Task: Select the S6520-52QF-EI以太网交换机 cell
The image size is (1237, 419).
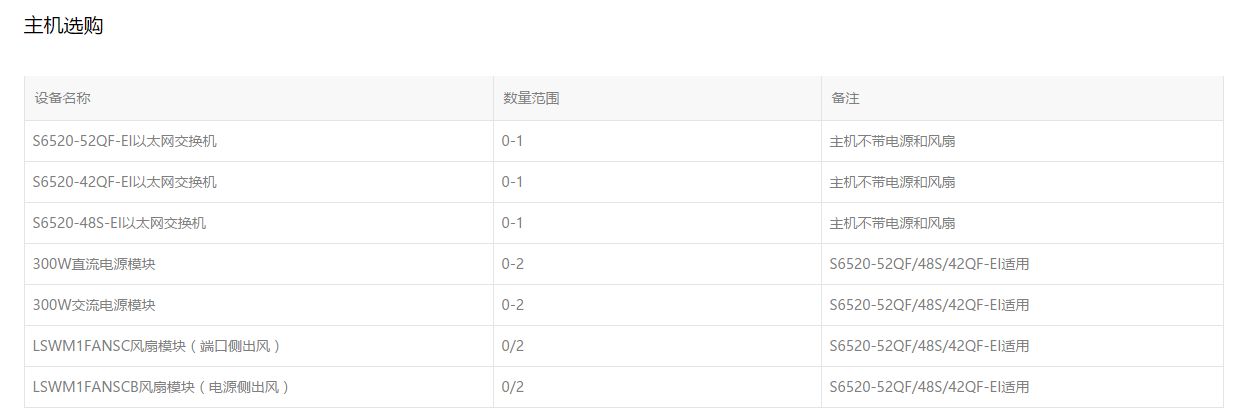Action: [x=125, y=141]
